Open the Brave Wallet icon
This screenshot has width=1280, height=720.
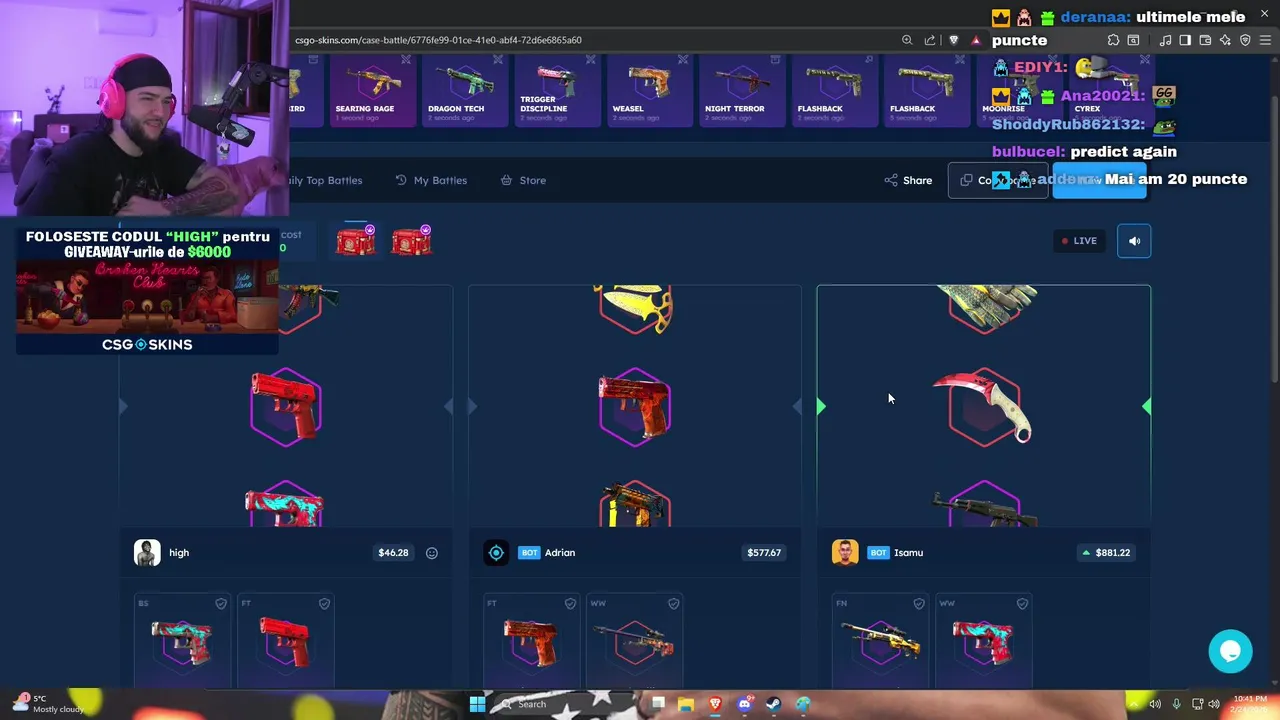[1205, 40]
